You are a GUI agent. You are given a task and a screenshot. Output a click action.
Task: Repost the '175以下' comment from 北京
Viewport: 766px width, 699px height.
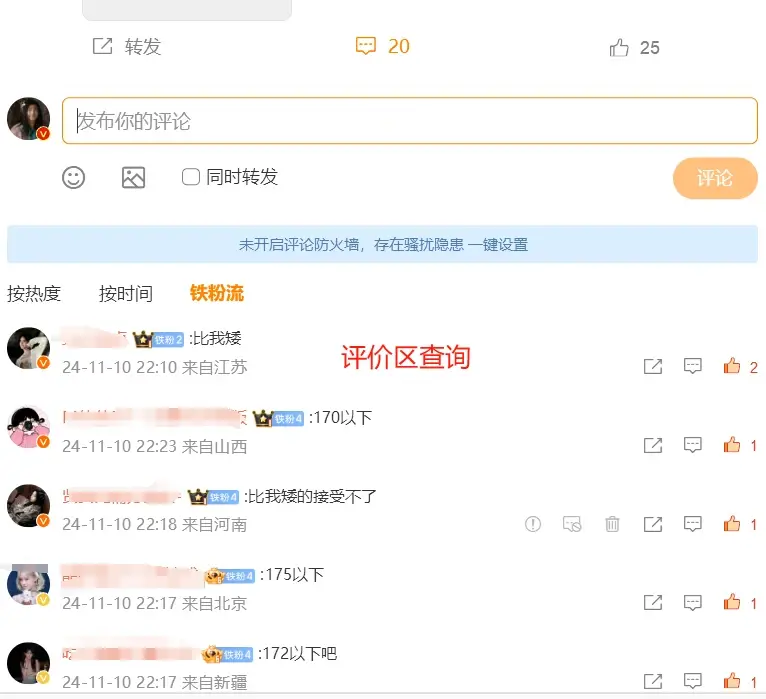coord(653,602)
